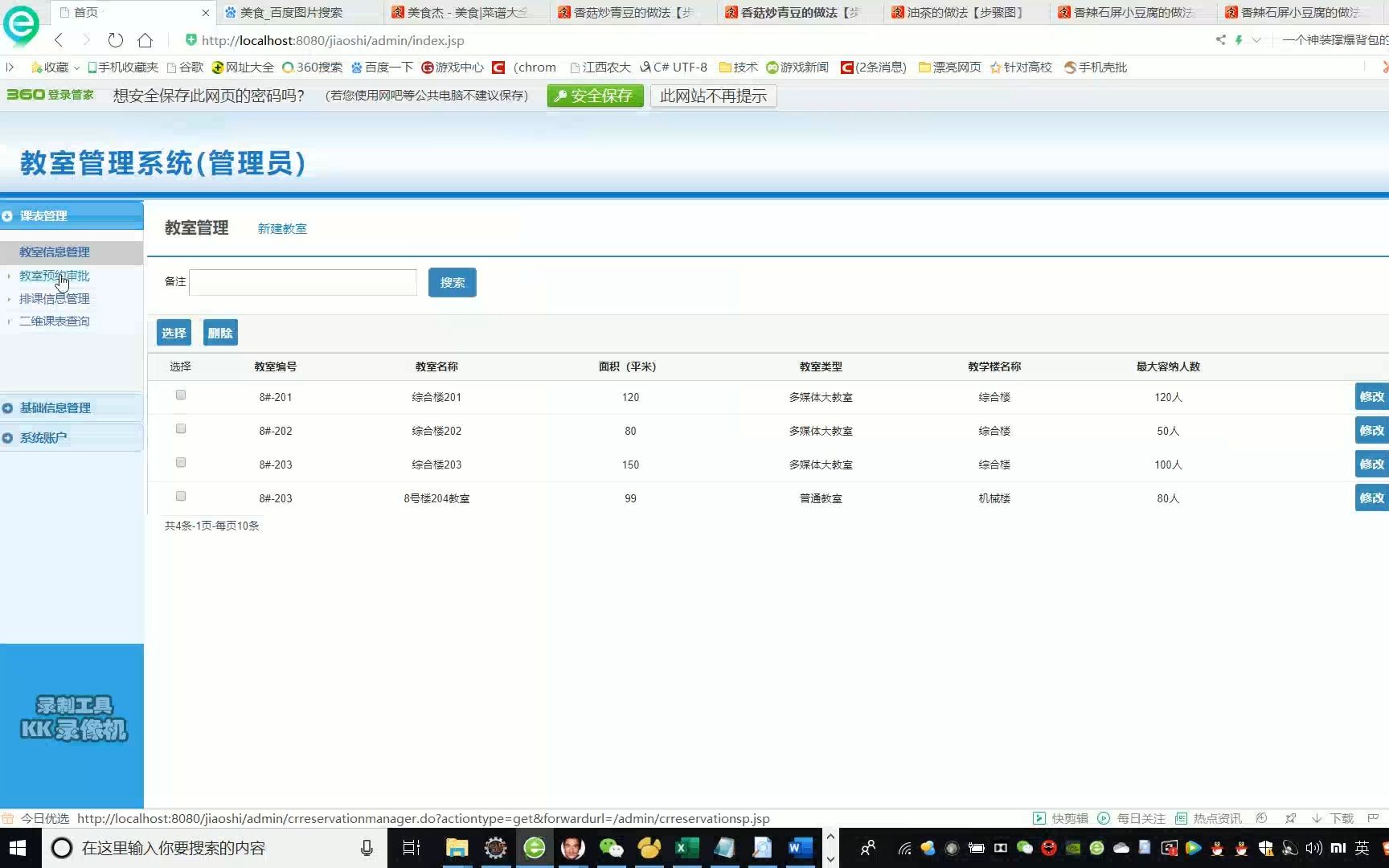This screenshot has height=868, width=1389.
Task: Select the checkbox for 综合楼202 row
Action: (180, 428)
